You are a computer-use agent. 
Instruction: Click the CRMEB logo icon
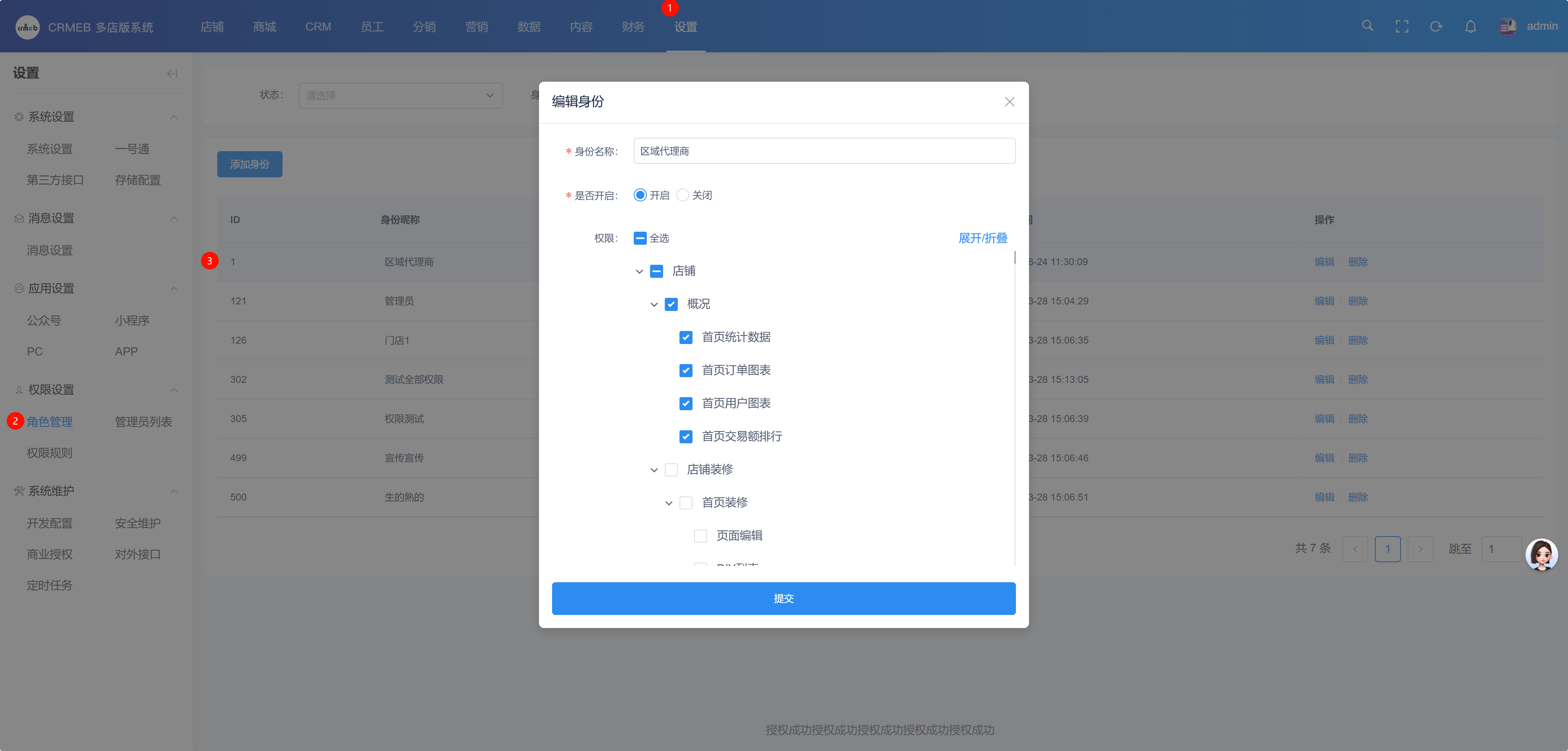(x=27, y=27)
